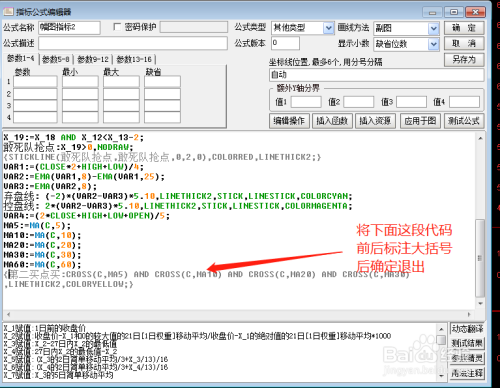Click the 值3 input field
Screen dimensions: 500x388
point(411,102)
